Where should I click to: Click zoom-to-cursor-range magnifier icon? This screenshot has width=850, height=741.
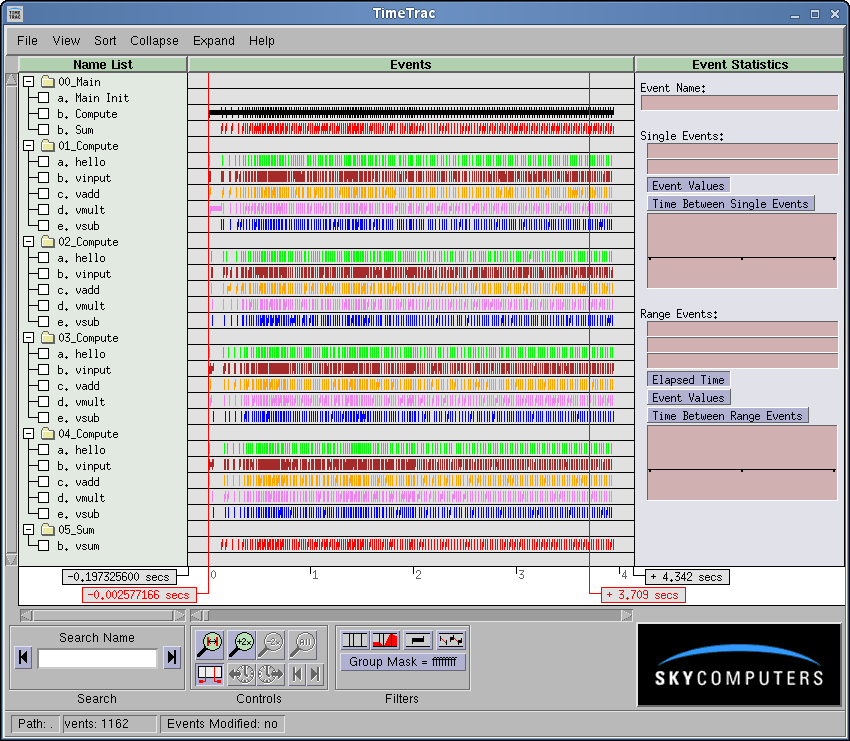click(210, 643)
